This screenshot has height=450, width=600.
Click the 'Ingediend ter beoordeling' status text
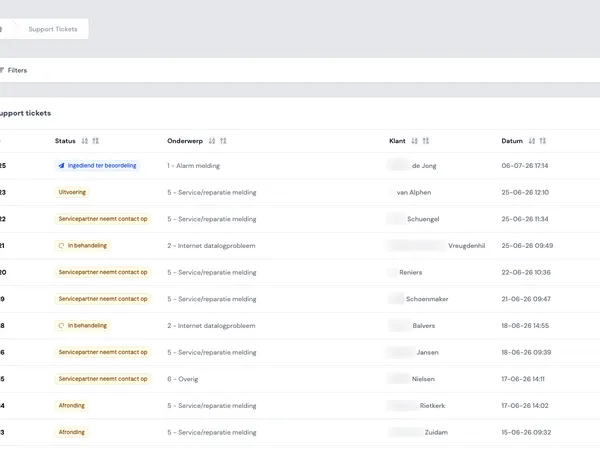(x=102, y=166)
